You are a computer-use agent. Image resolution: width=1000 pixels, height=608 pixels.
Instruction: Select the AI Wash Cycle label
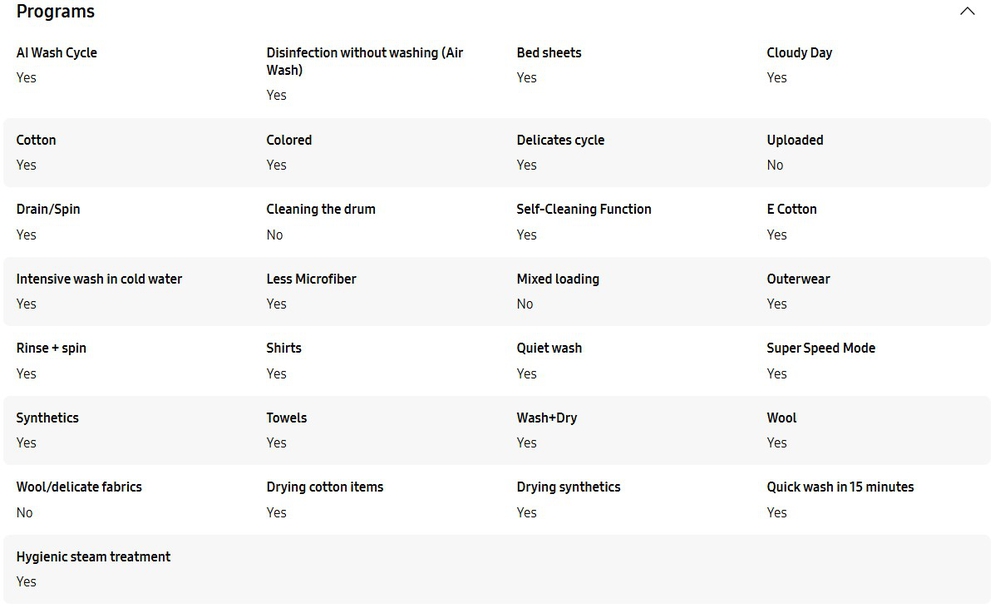[x=57, y=53]
